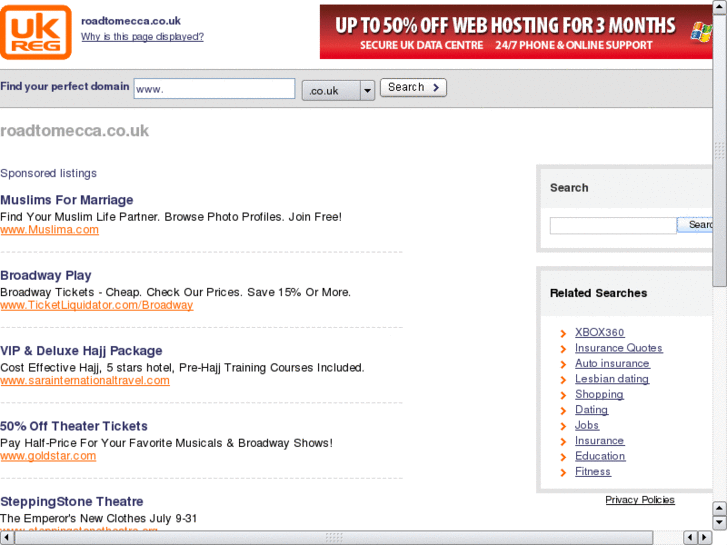Click horizontal scrollbar left arrow at far left
The width and height of the screenshot is (727, 545).
coord(6,538)
